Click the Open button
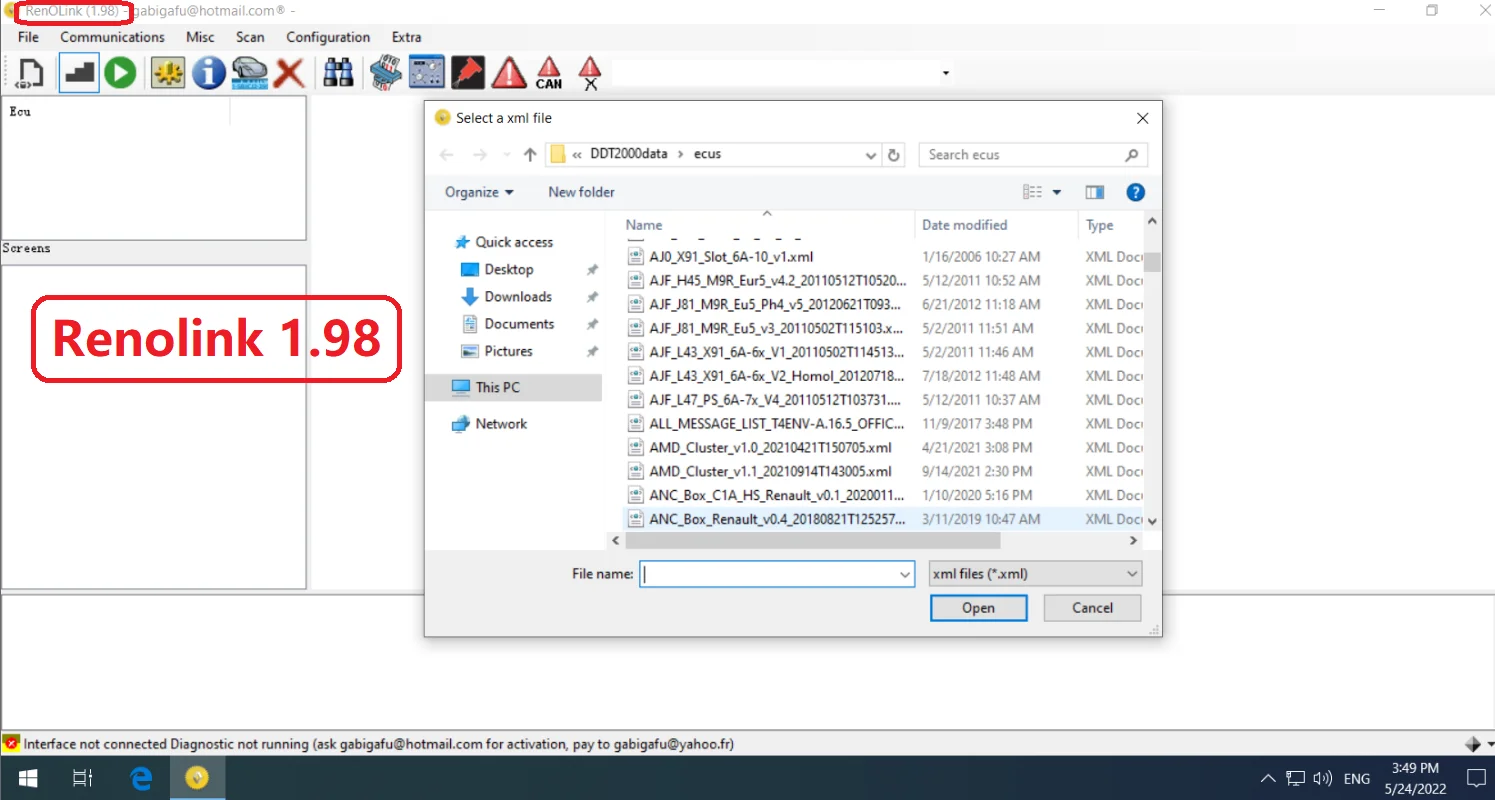The image size is (1495, 800). coord(978,608)
